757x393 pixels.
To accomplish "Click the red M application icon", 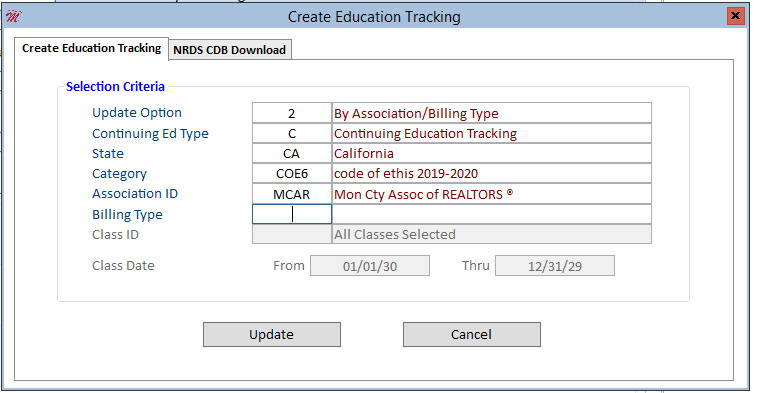I will point(13,17).
